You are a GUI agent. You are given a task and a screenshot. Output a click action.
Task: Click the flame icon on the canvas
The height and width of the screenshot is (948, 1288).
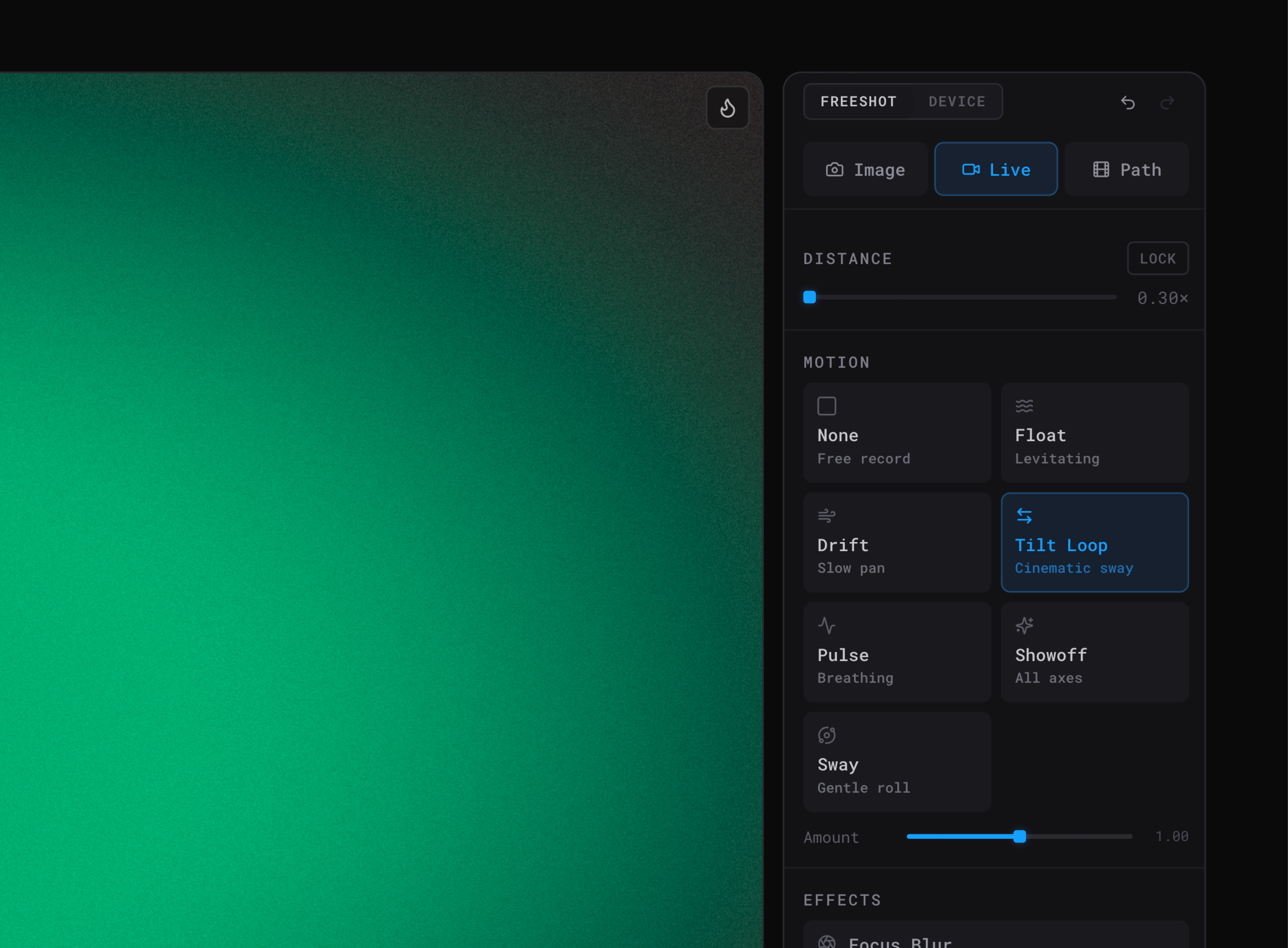click(727, 108)
